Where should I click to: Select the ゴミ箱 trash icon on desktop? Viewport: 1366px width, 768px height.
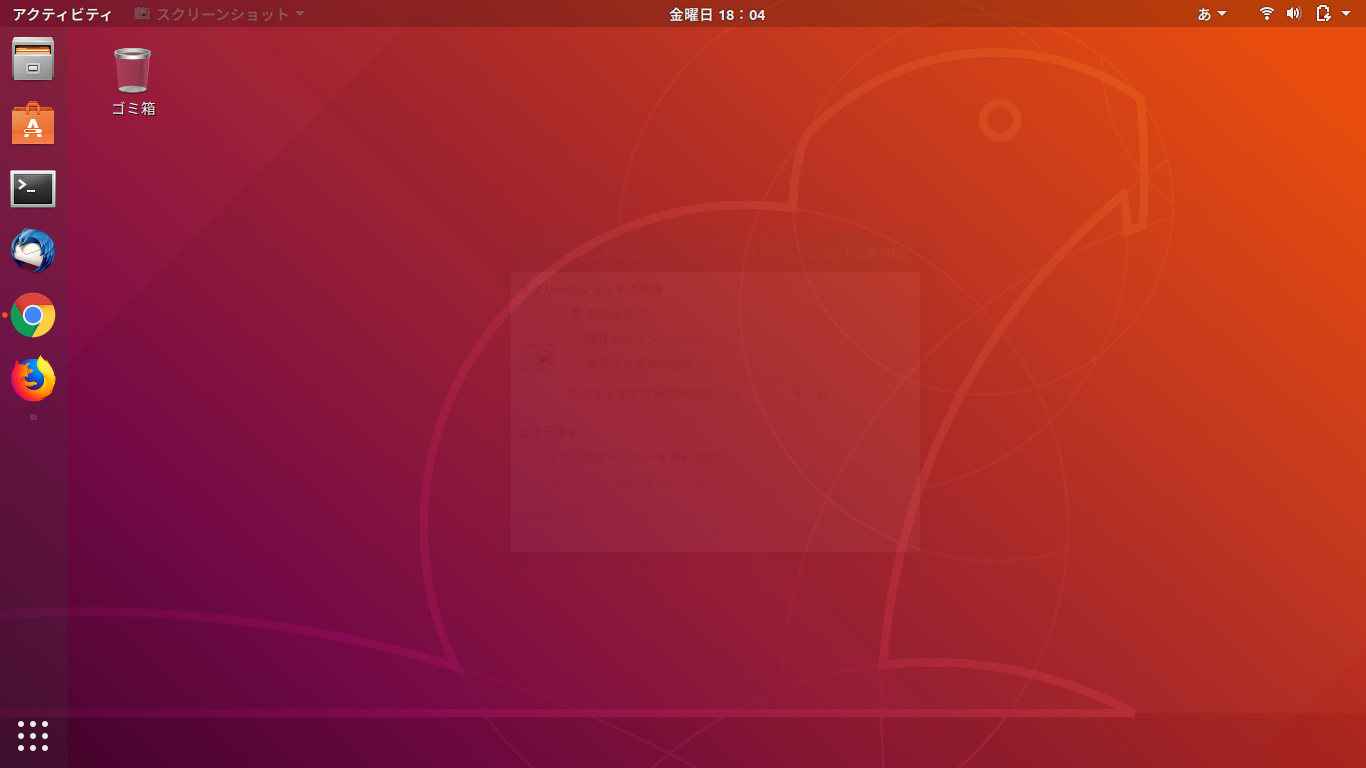pyautogui.click(x=133, y=82)
